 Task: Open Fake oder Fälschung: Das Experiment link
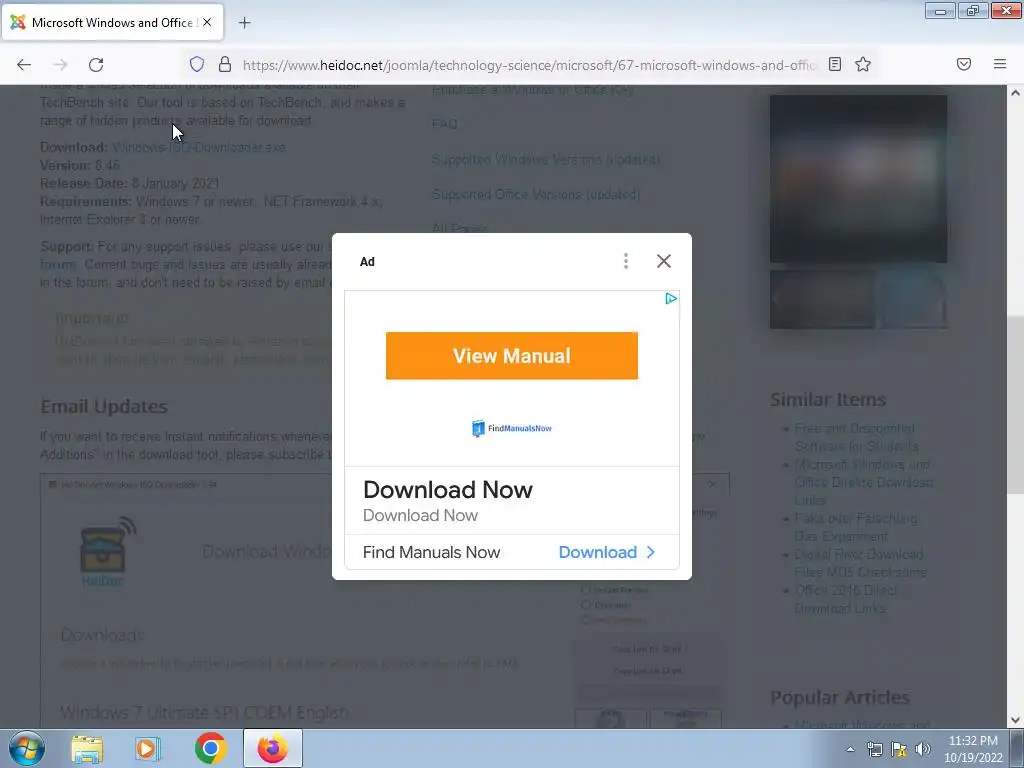coord(856,527)
